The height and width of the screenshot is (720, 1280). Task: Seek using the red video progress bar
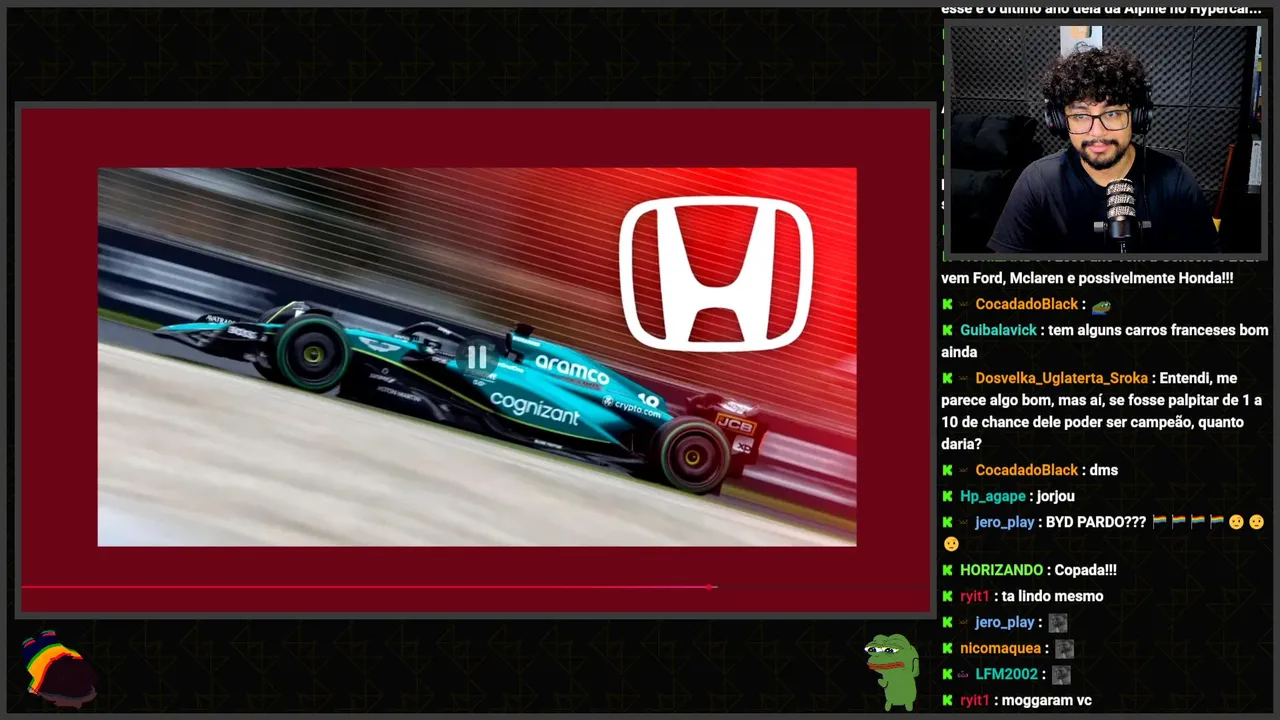[x=476, y=587]
